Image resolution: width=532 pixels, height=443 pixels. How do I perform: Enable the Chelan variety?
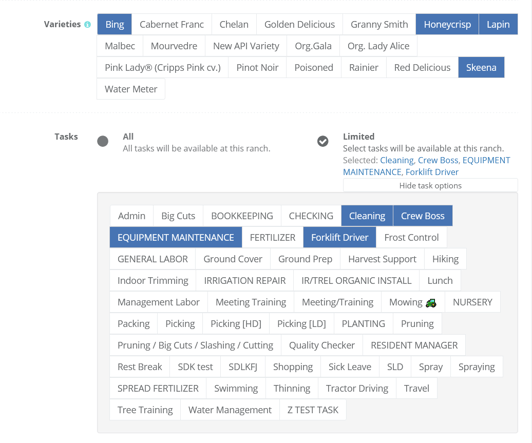234,24
